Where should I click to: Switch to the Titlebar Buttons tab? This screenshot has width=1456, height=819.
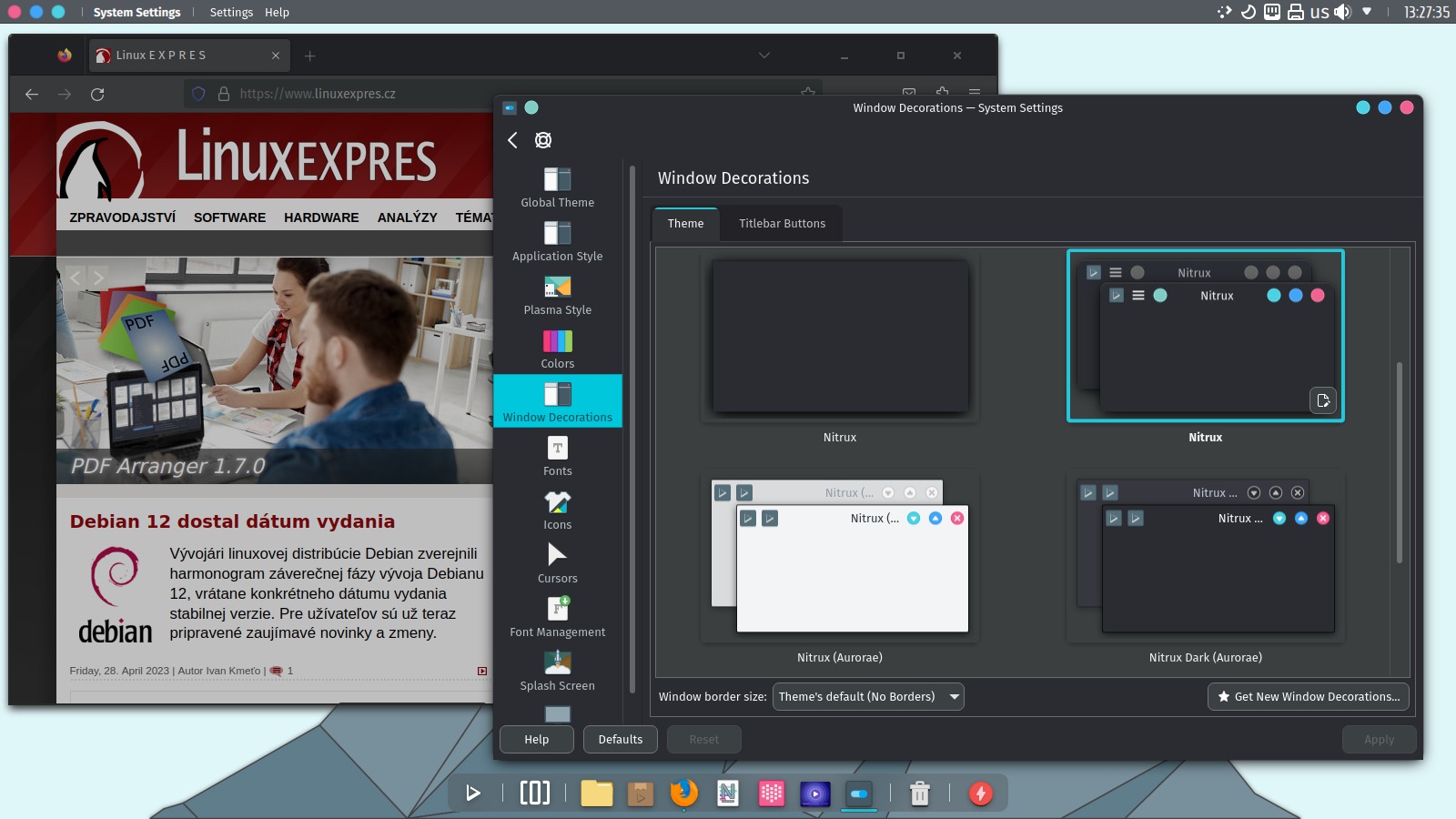782,223
